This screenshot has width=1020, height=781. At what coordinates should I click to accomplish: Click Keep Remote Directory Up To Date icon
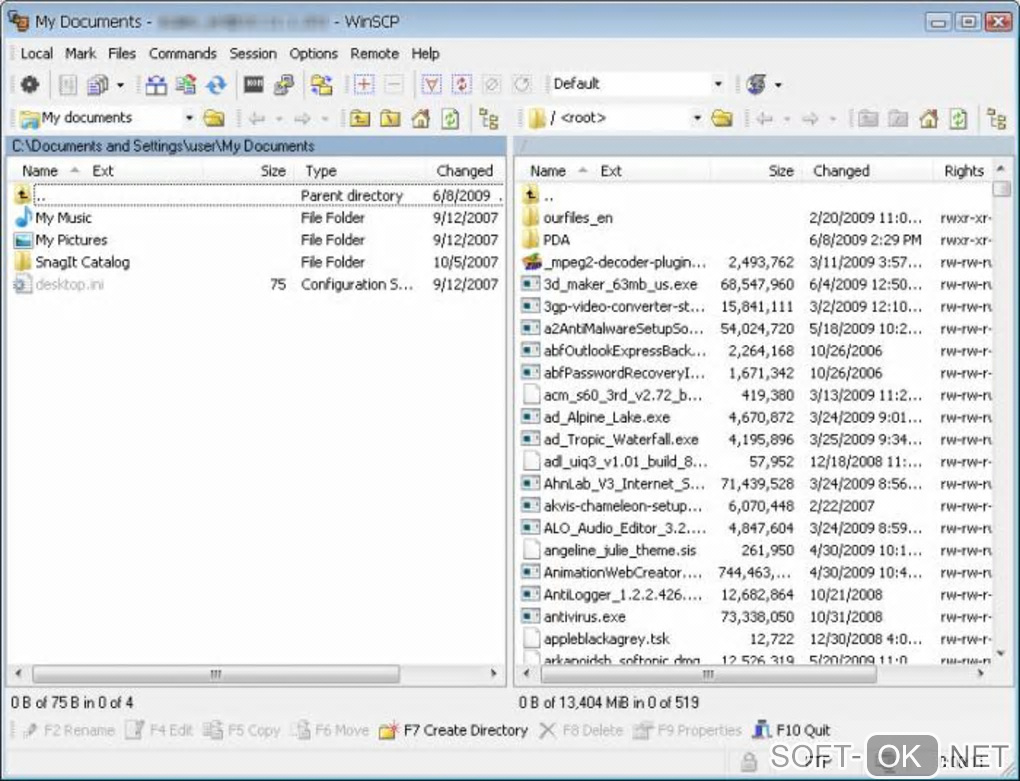click(x=186, y=85)
